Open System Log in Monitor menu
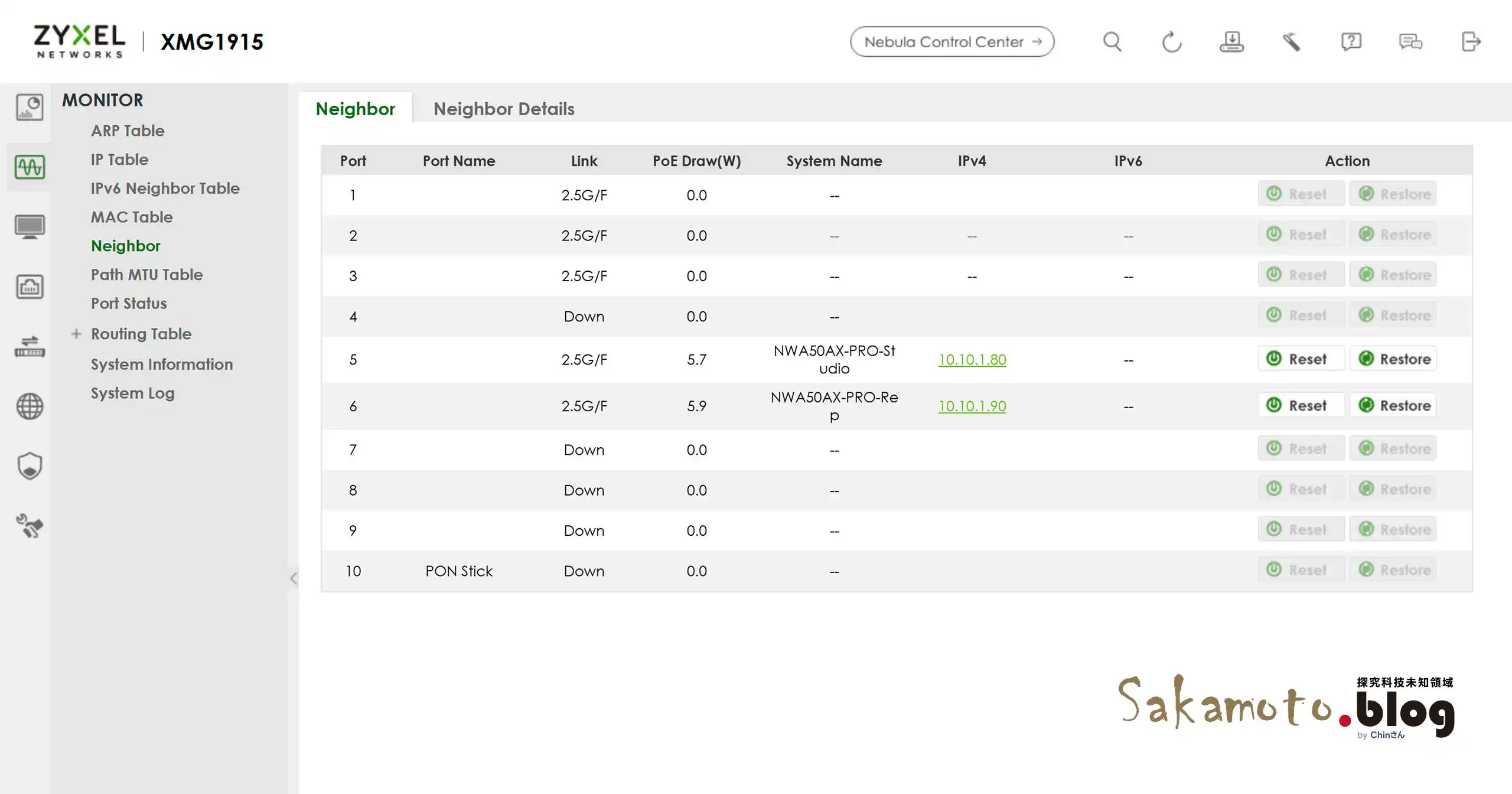 [x=132, y=393]
